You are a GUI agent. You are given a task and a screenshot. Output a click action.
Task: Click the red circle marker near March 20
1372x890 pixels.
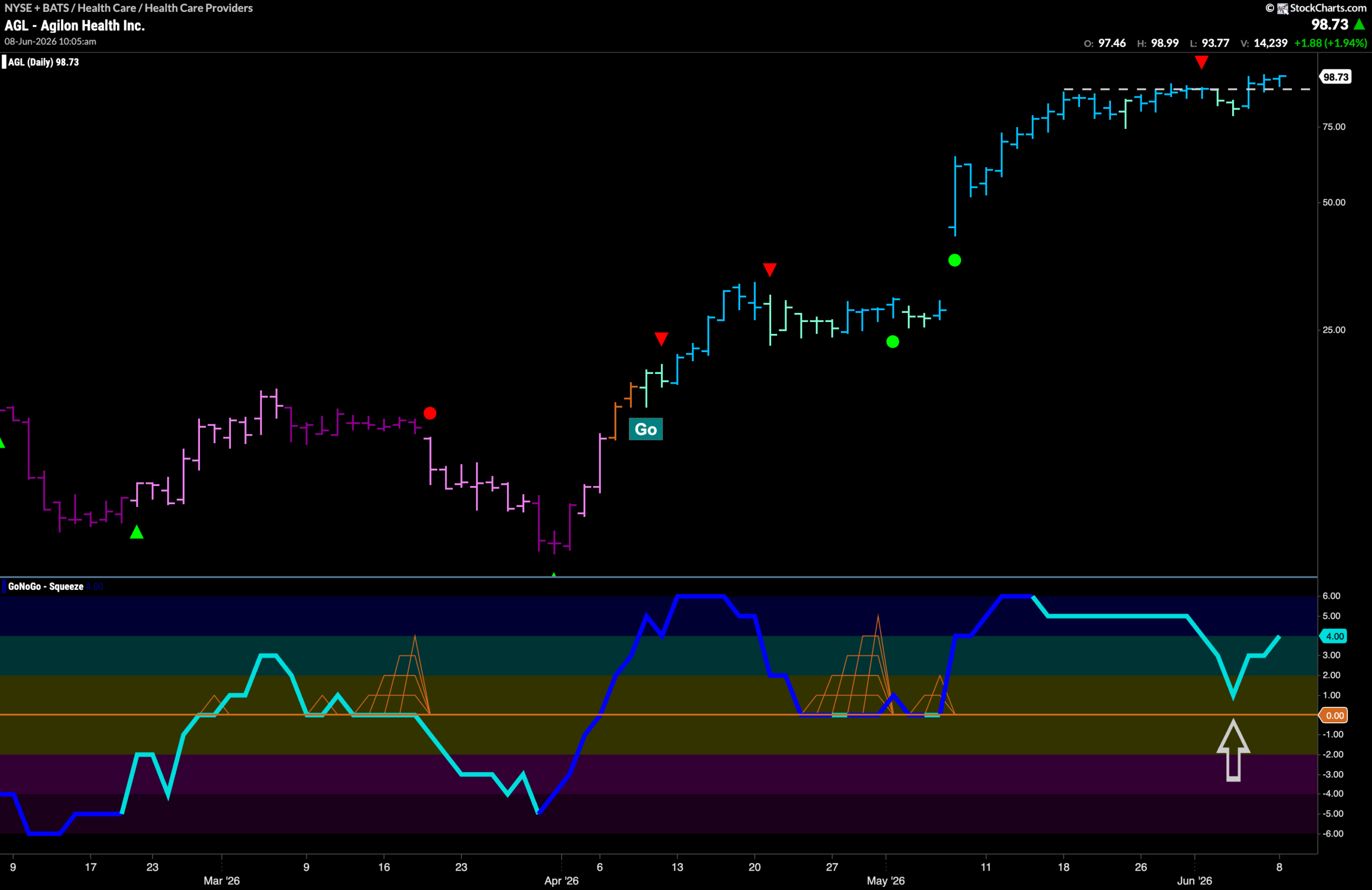[x=430, y=413]
